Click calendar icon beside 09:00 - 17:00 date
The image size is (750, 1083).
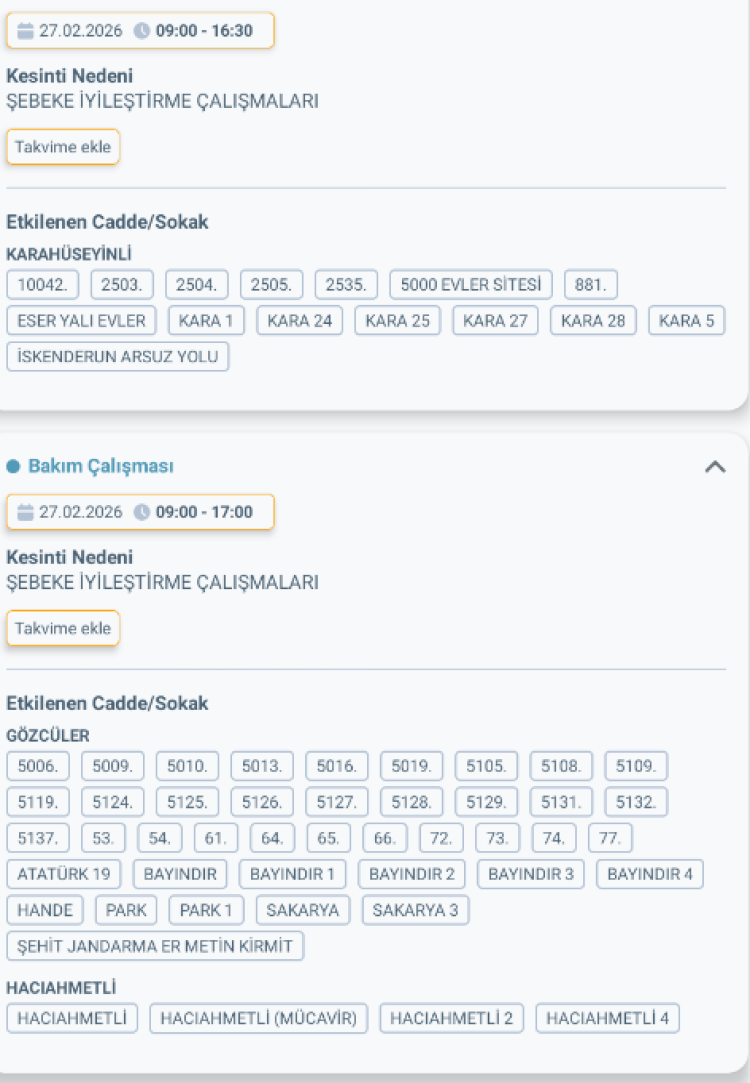(x=26, y=513)
